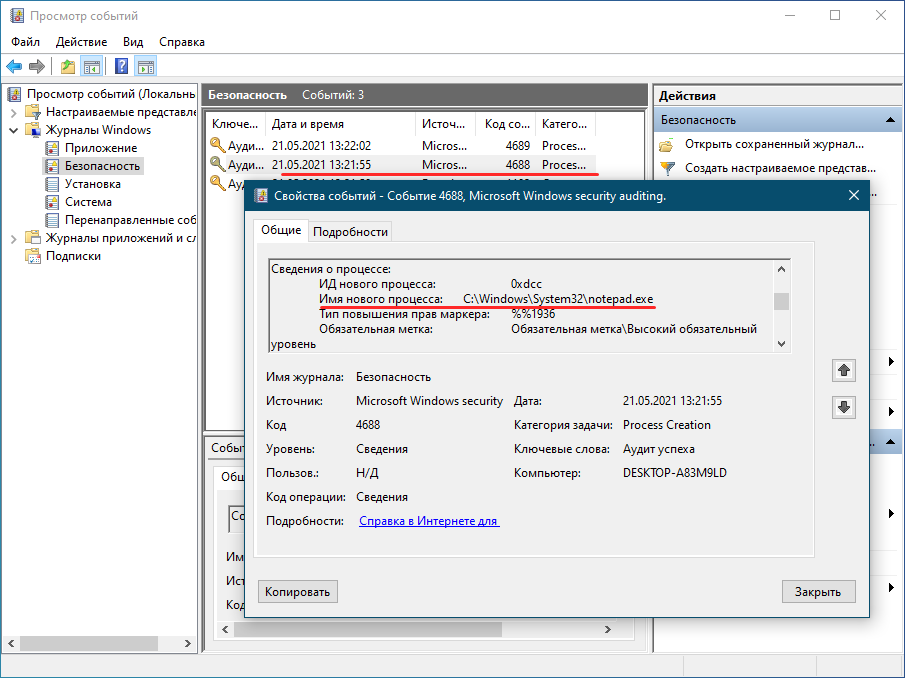The image size is (905, 678).
Task: Click the Ключевые слова column header
Action: [x=235, y=124]
